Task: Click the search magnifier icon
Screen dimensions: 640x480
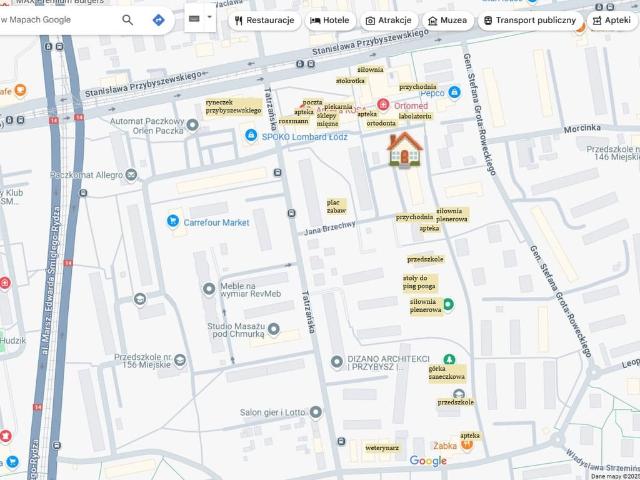Action: pyautogui.click(x=127, y=20)
